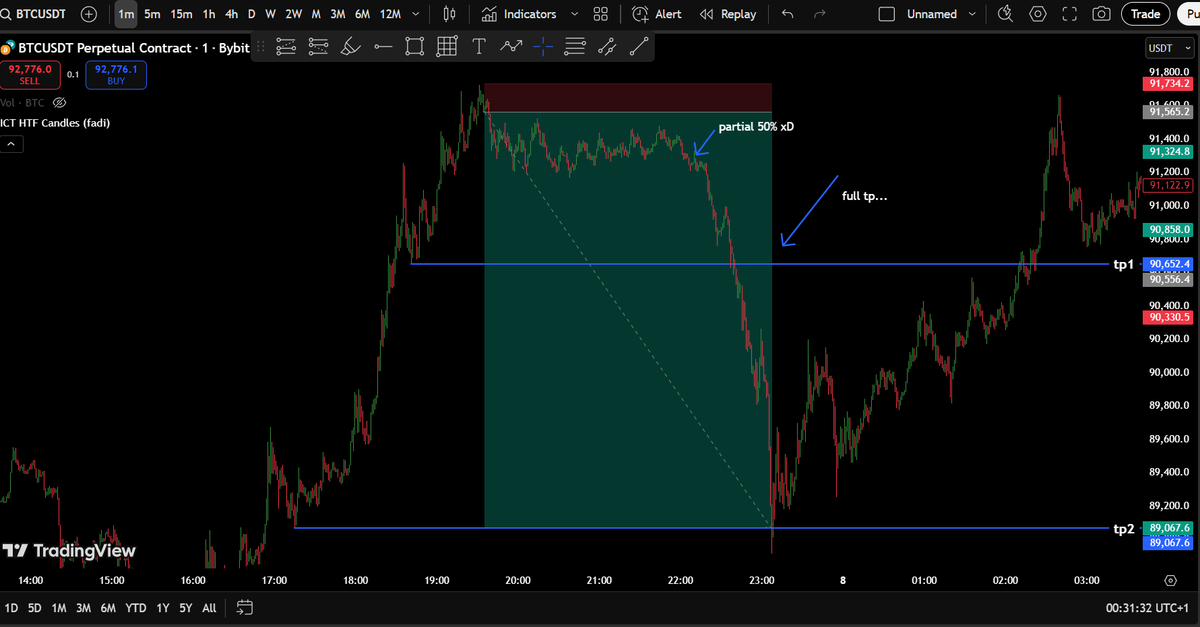
Task: Open the Fib Retracement grid tool
Action: coord(447,46)
